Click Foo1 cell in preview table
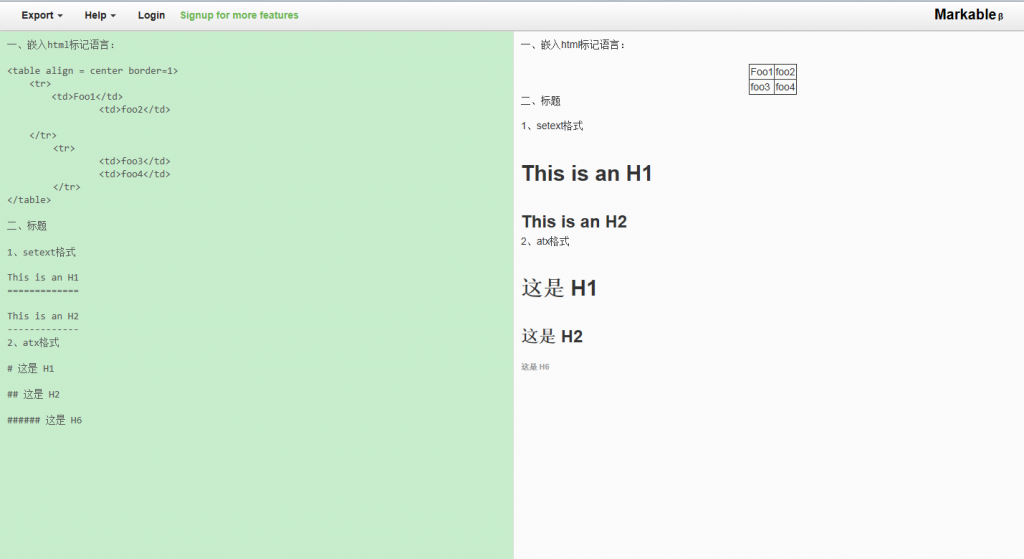The image size is (1024, 559). point(761,72)
